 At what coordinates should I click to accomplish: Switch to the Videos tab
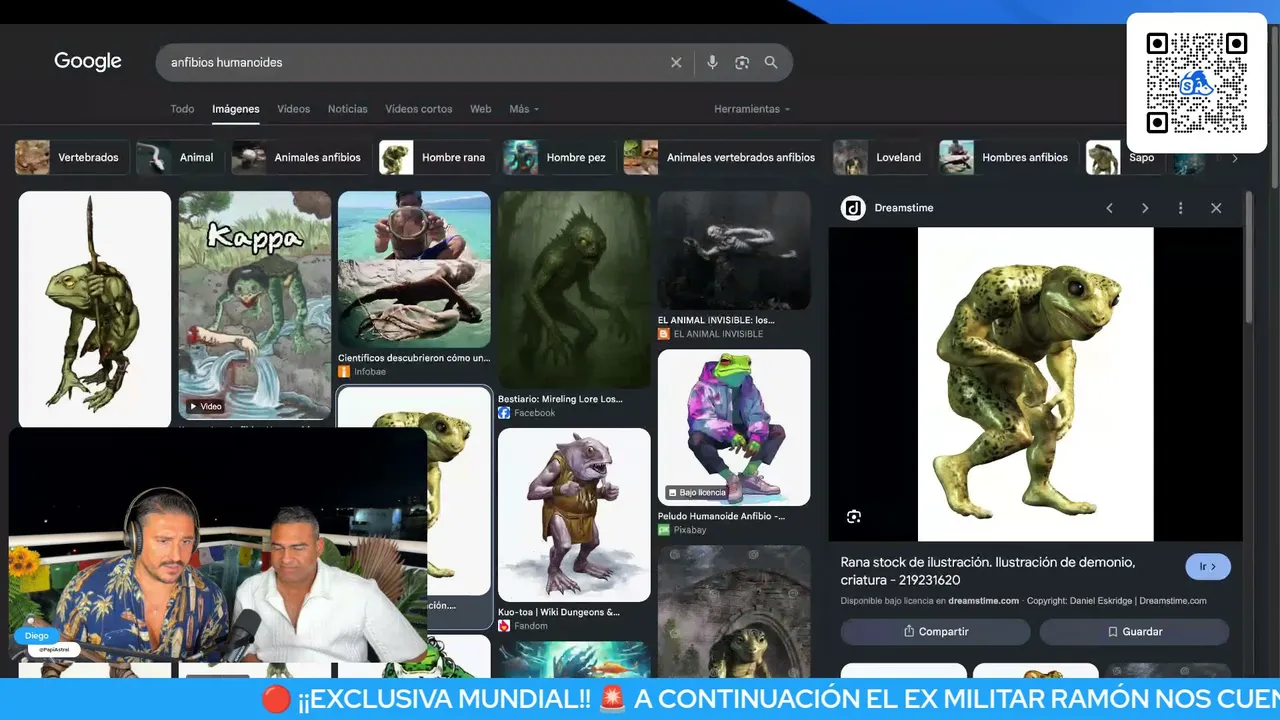point(294,109)
